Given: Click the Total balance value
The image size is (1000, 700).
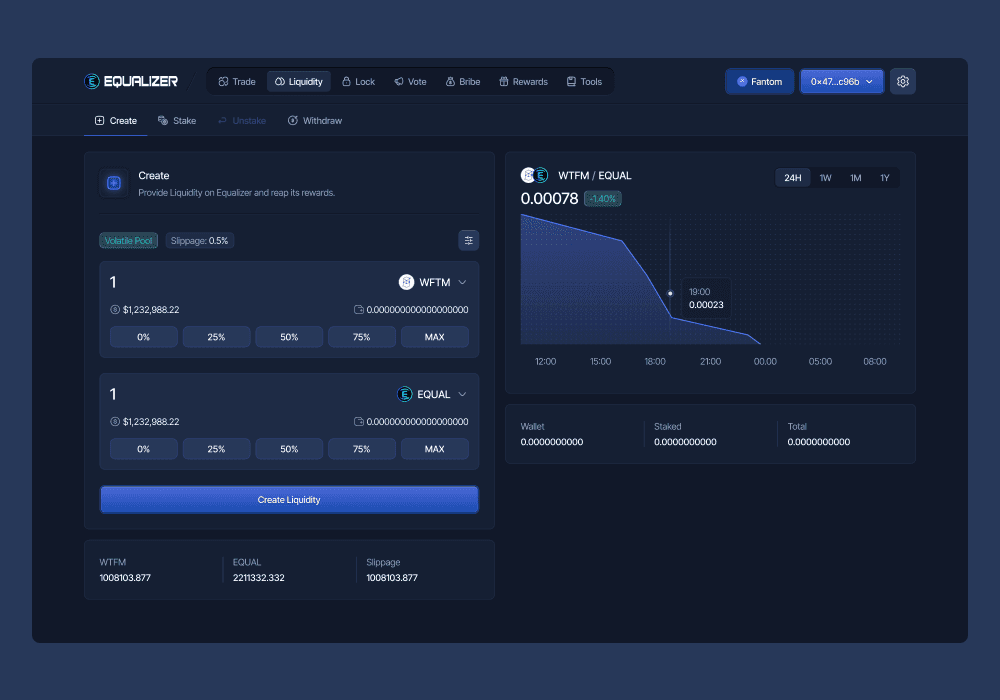Looking at the screenshot, I should pos(818,442).
